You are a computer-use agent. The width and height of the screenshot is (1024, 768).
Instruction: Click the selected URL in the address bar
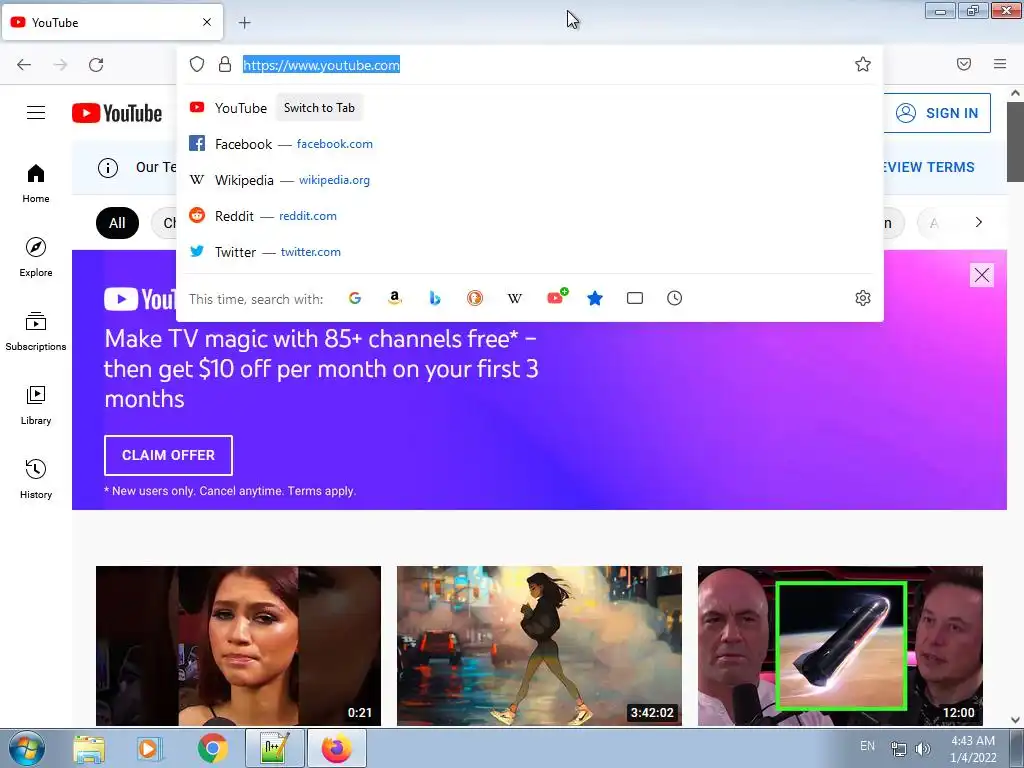tap(321, 65)
